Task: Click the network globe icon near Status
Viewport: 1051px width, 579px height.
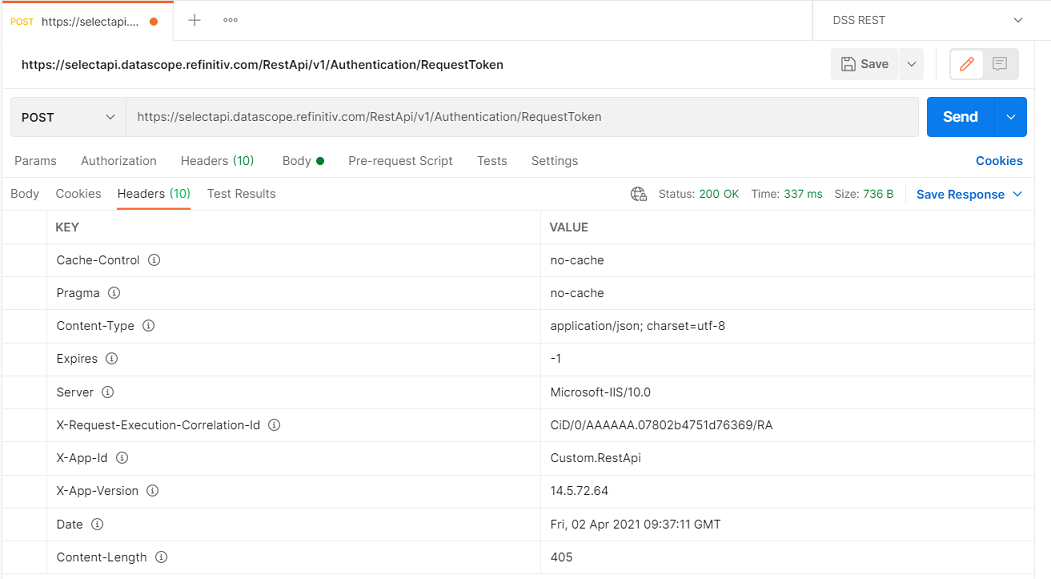Action: [x=639, y=194]
